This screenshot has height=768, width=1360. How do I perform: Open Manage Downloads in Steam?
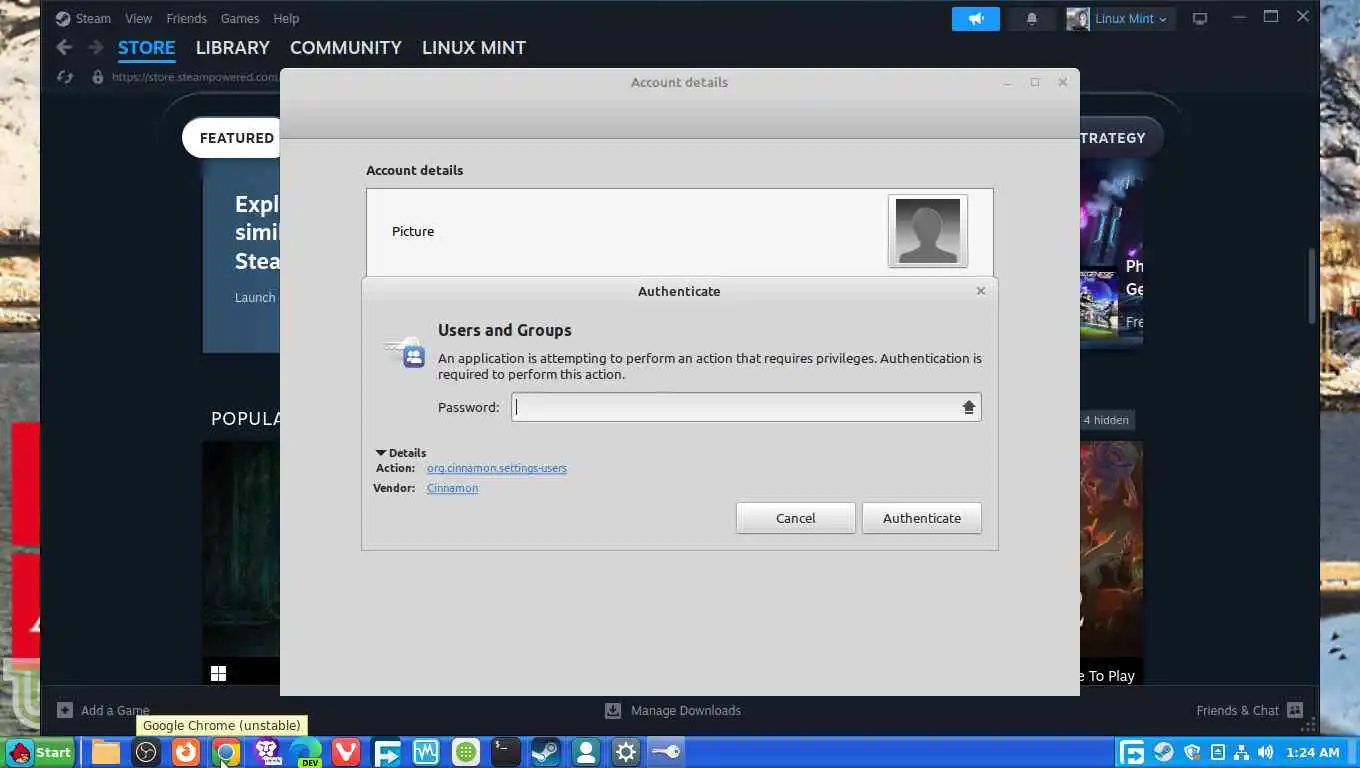(673, 710)
